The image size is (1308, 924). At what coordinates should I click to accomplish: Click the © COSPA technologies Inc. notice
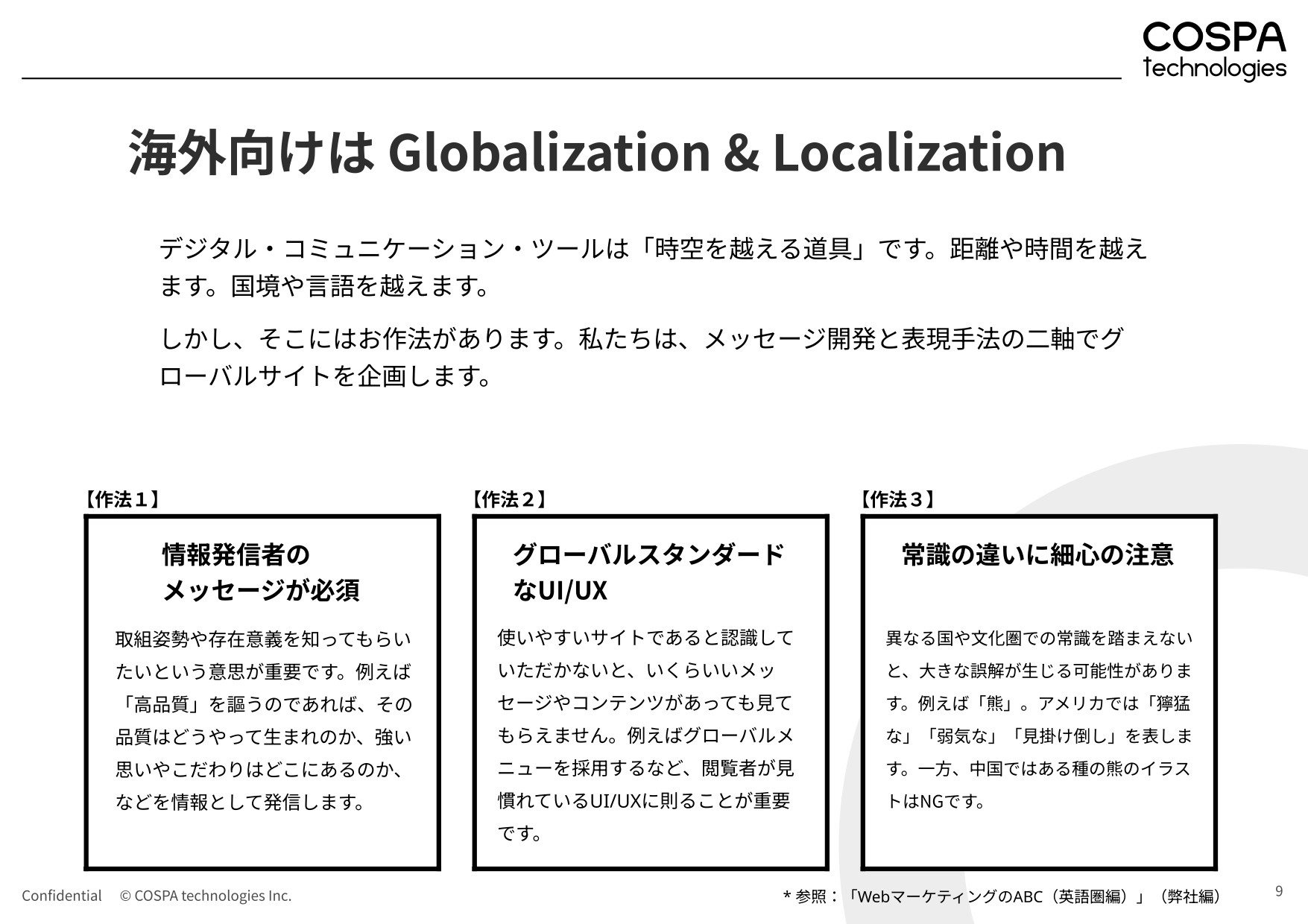tap(205, 896)
